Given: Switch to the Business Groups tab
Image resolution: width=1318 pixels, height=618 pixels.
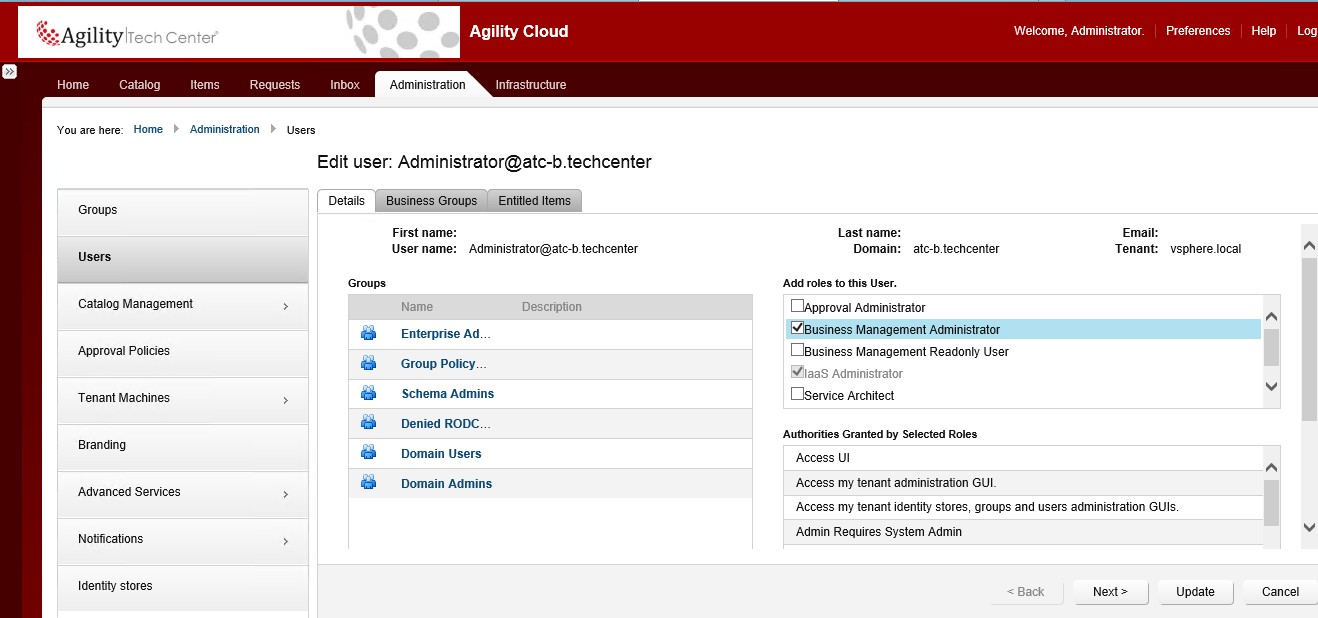Looking at the screenshot, I should [431, 201].
